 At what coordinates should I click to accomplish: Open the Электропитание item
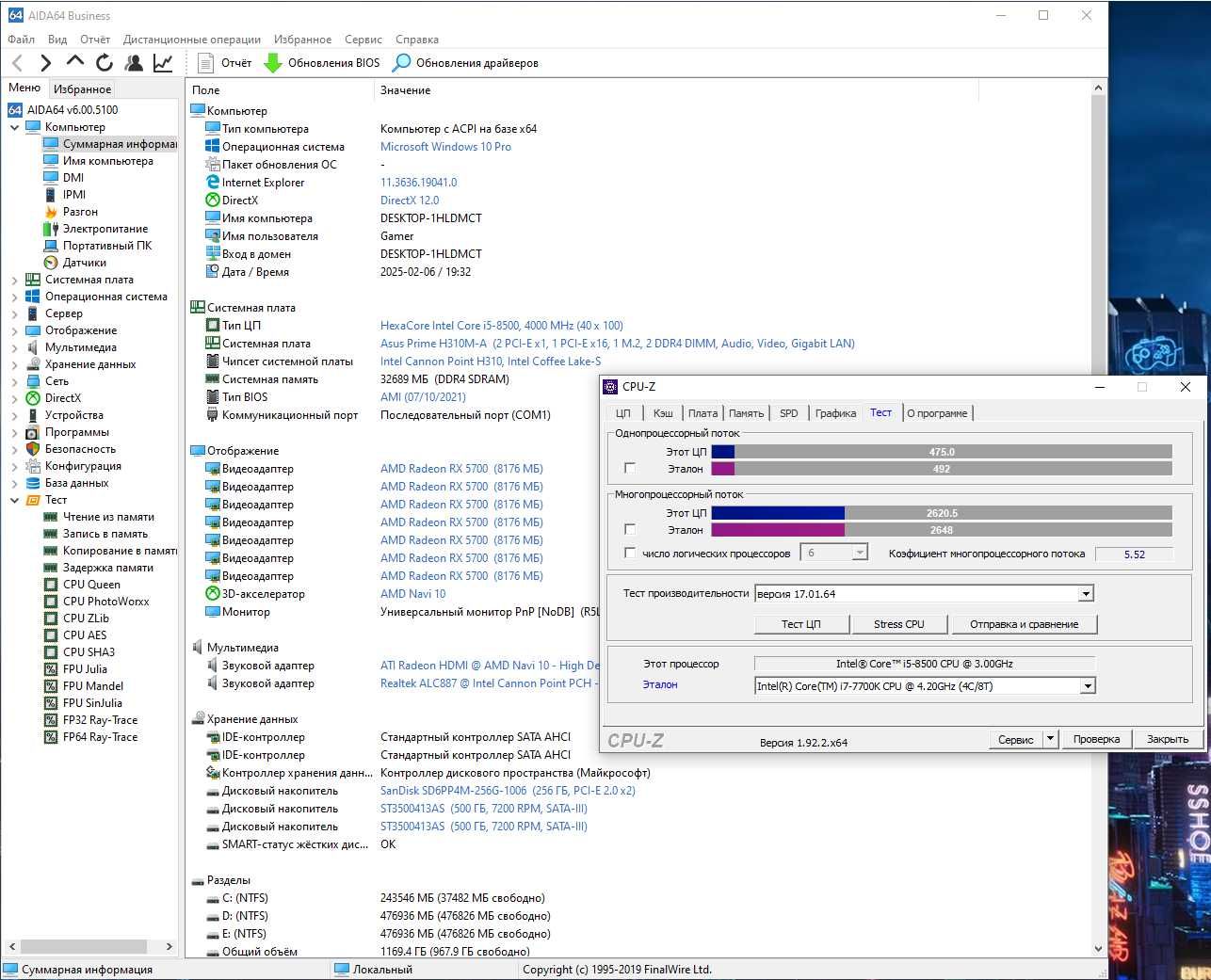coord(105,229)
